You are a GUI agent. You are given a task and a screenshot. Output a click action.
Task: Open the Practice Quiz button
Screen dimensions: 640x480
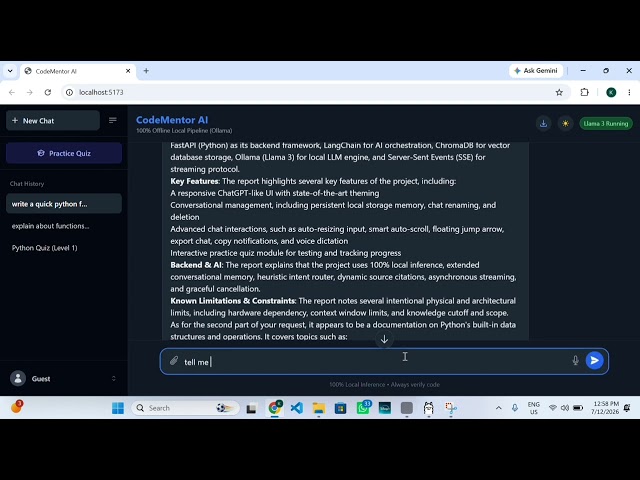click(x=64, y=153)
